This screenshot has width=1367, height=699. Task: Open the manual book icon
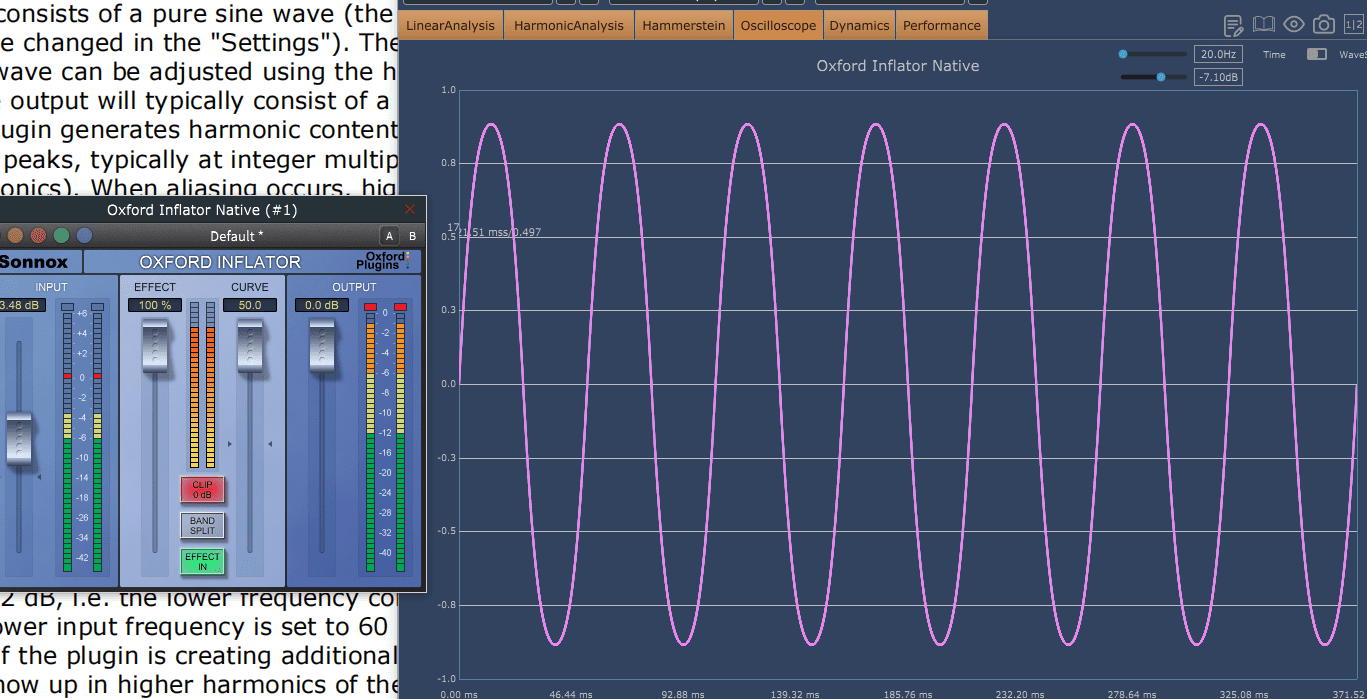(x=1264, y=25)
